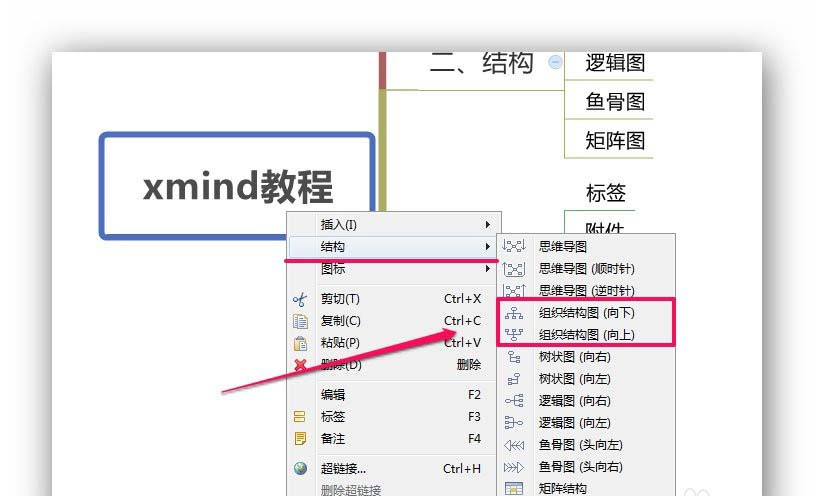Select 逻辑图 (向右) structure
The width and height of the screenshot is (814, 496).
pyautogui.click(x=587, y=400)
